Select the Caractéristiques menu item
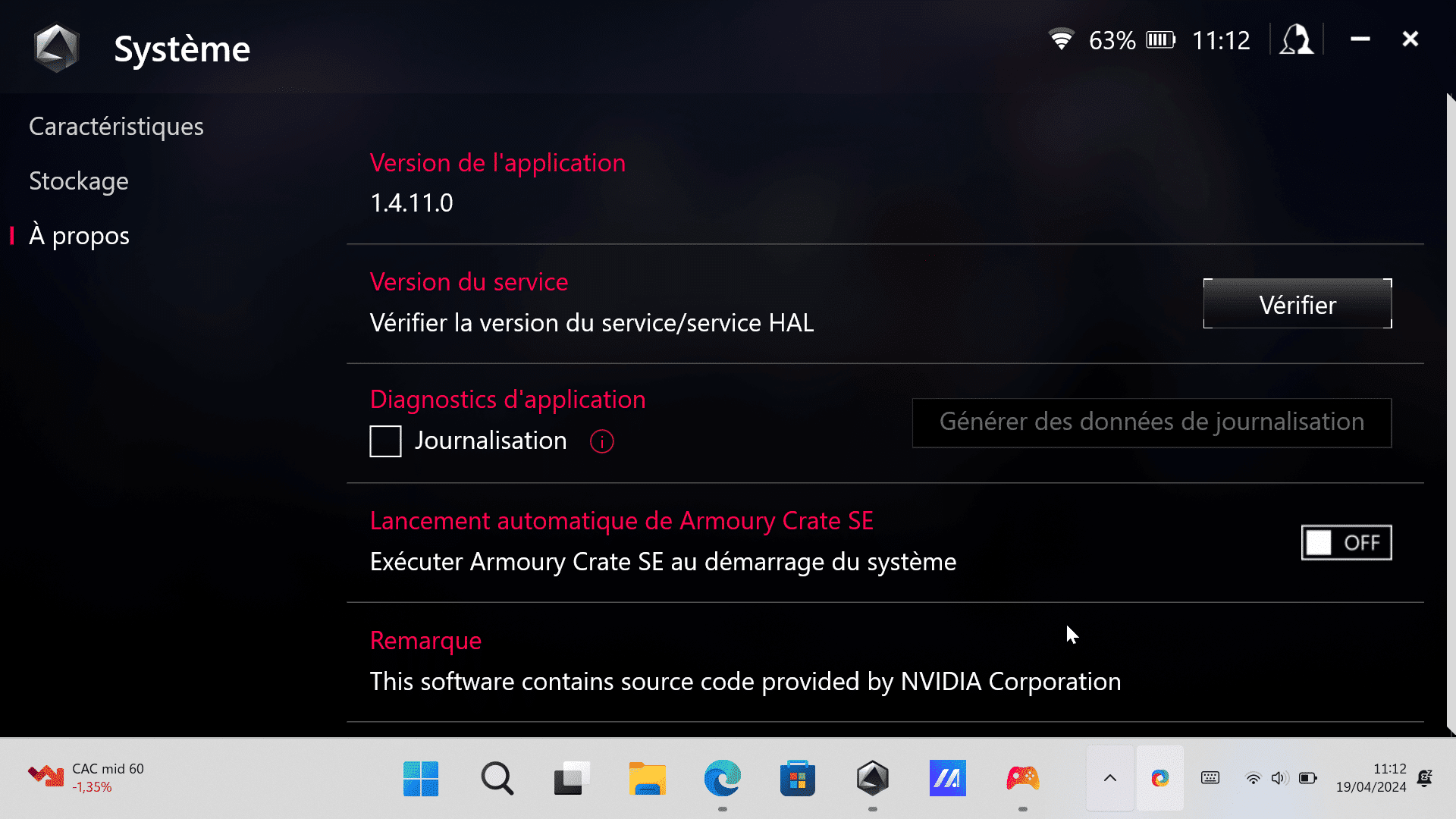Viewport: 1456px width, 819px height. click(116, 126)
